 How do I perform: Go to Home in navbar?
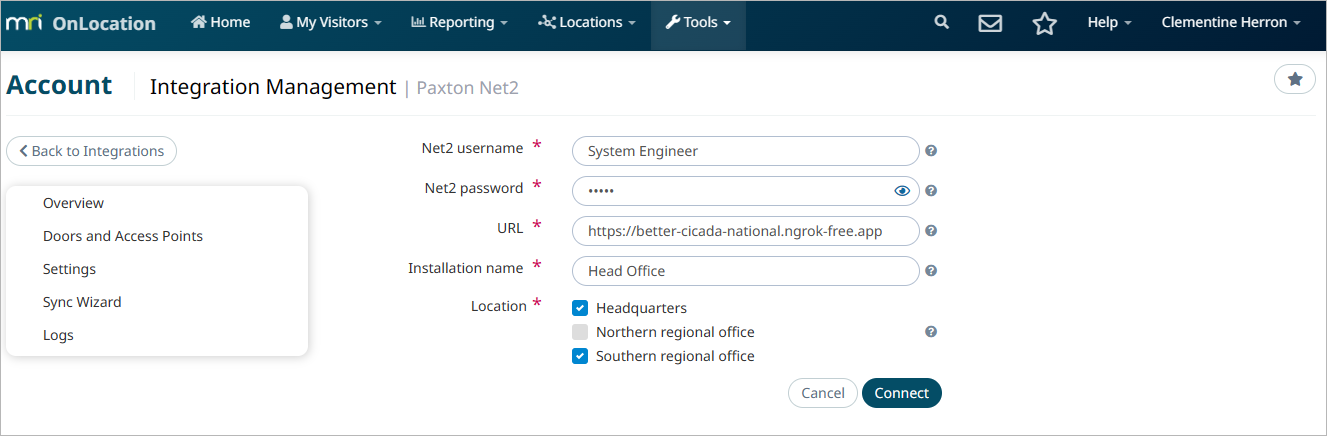click(x=220, y=22)
